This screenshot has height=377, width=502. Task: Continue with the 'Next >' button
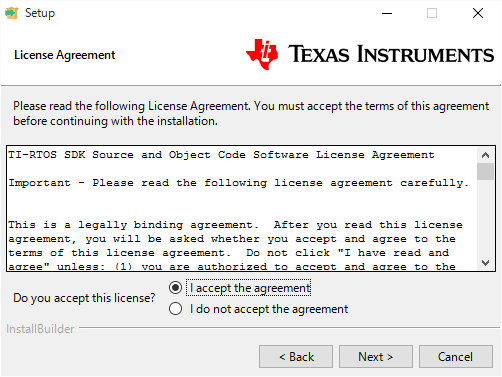(376, 357)
